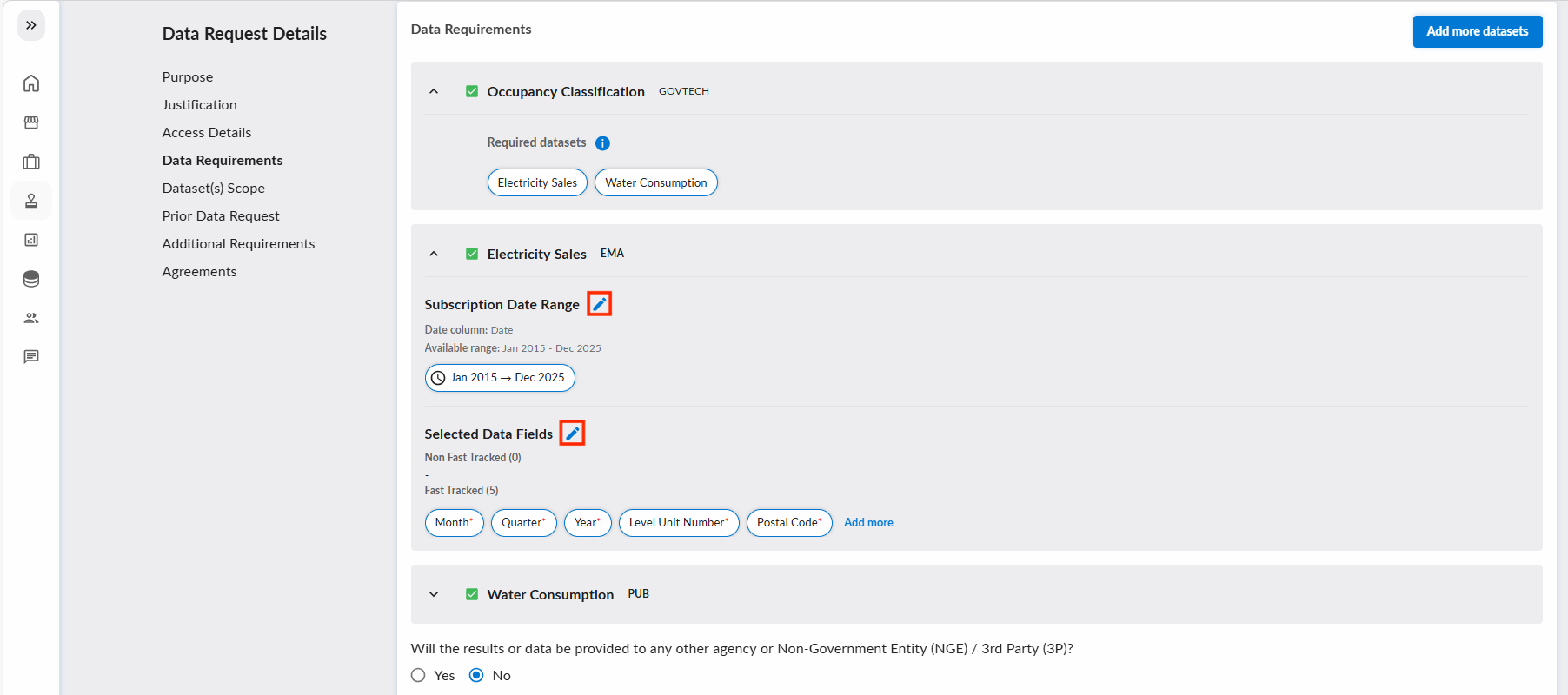Uncheck the Water Consumption checkbox
This screenshot has width=1568, height=695.
click(472, 594)
